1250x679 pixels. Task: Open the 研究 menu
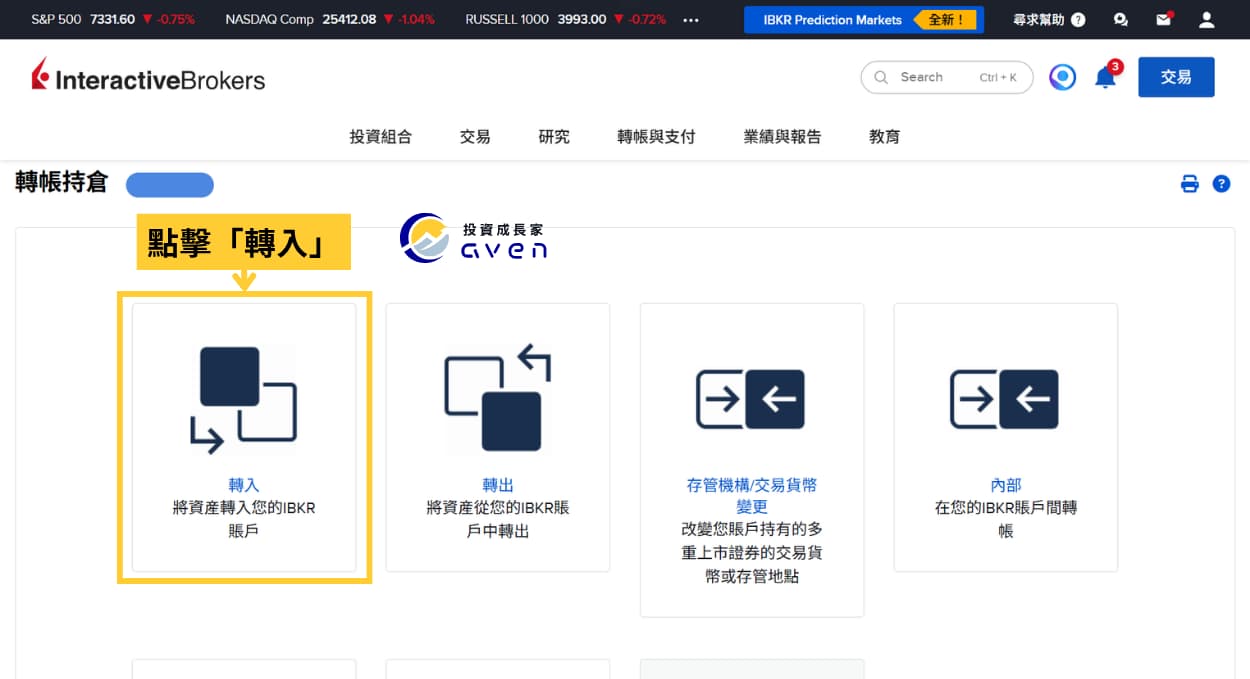click(x=554, y=137)
